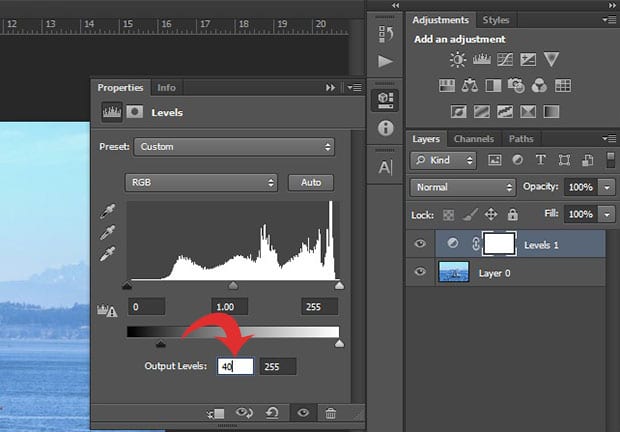Open the RGB channel dropdown
This screenshot has height=432, width=620.
click(201, 182)
